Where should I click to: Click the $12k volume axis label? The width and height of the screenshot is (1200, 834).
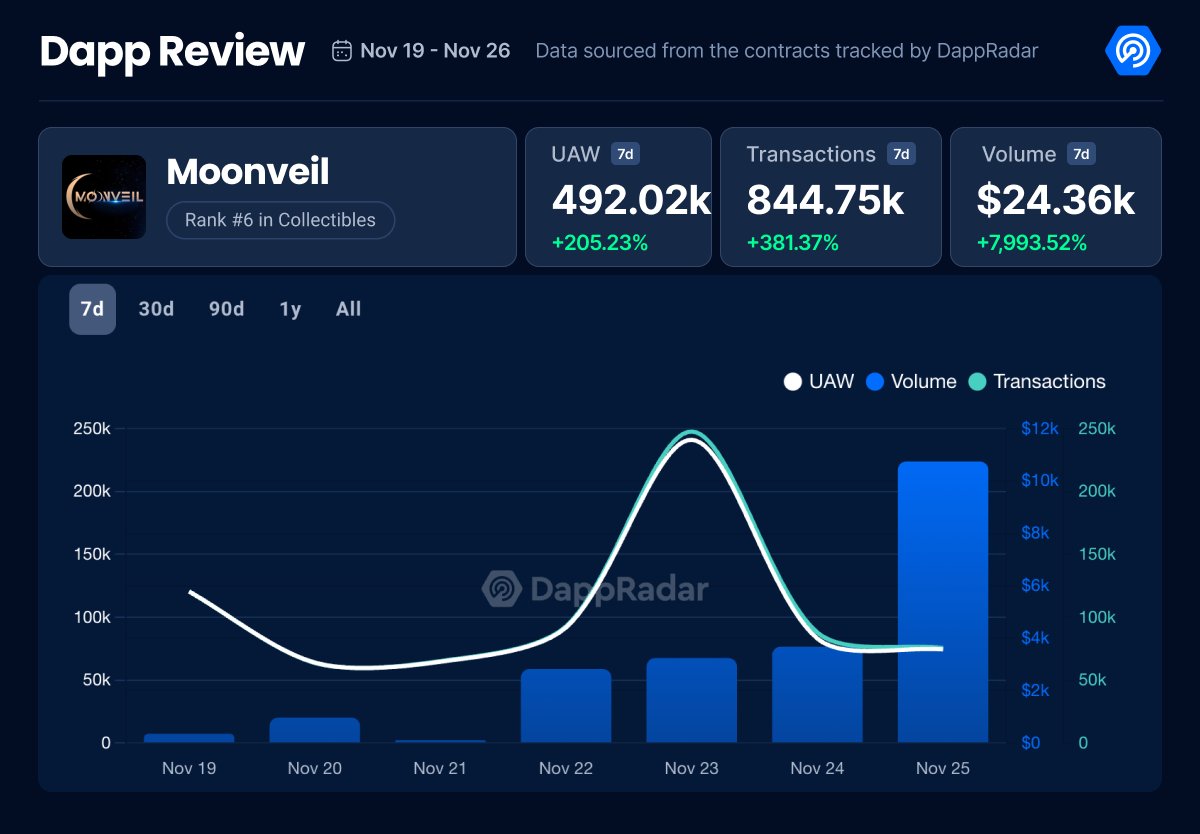coord(1040,429)
